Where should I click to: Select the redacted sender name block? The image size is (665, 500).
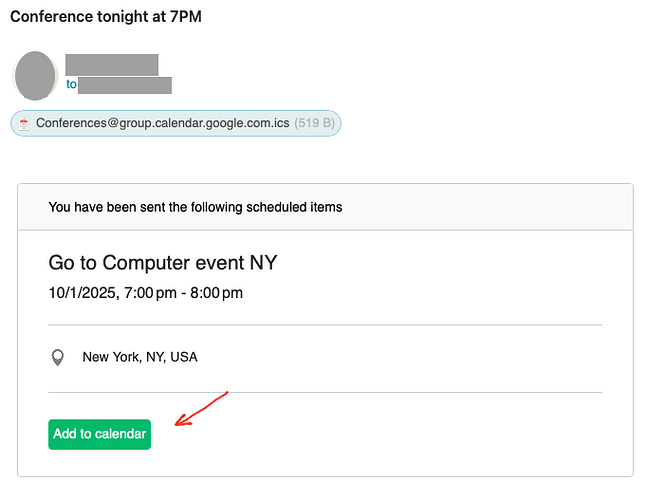112,64
